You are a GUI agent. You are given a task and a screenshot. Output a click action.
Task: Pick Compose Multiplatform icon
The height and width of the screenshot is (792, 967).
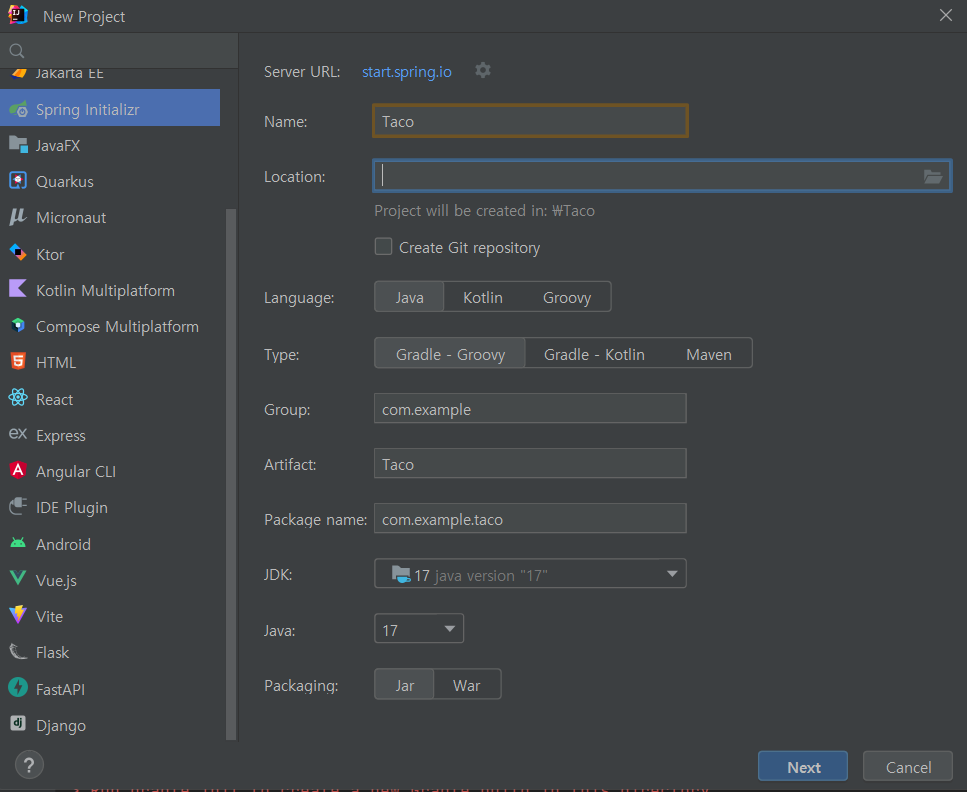pyautogui.click(x=19, y=326)
